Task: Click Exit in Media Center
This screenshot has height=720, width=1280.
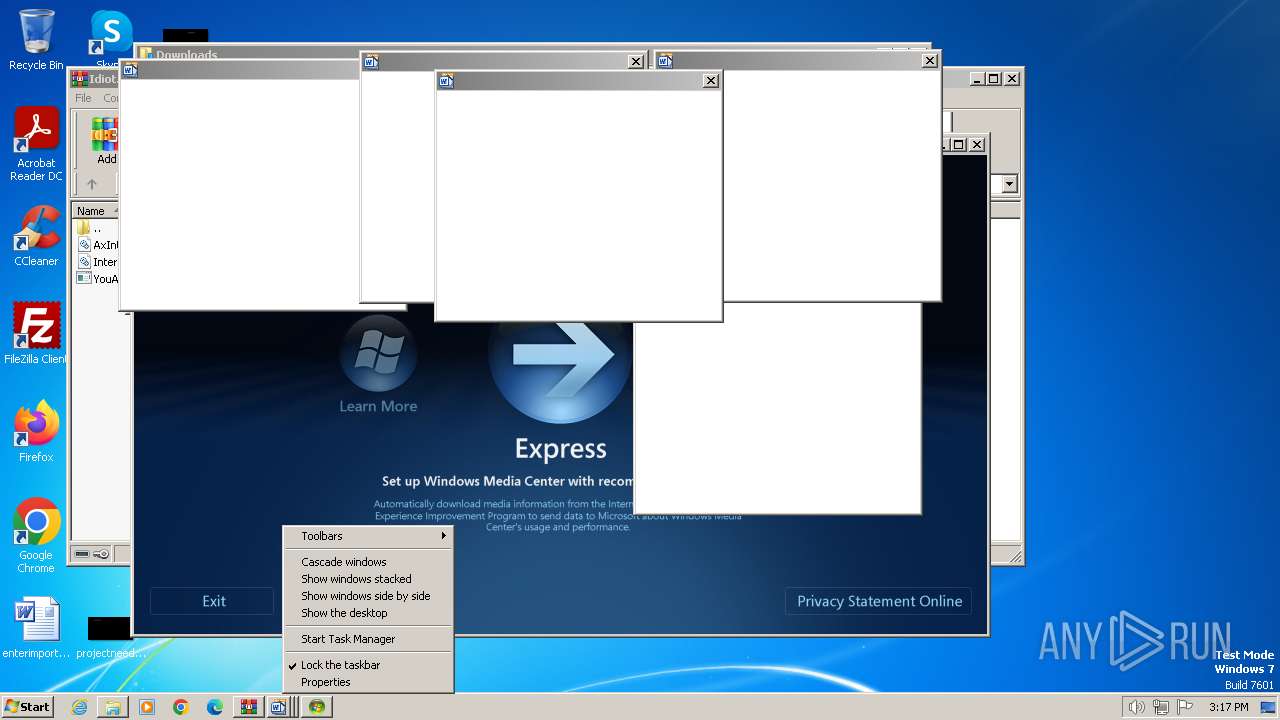Action: click(213, 601)
